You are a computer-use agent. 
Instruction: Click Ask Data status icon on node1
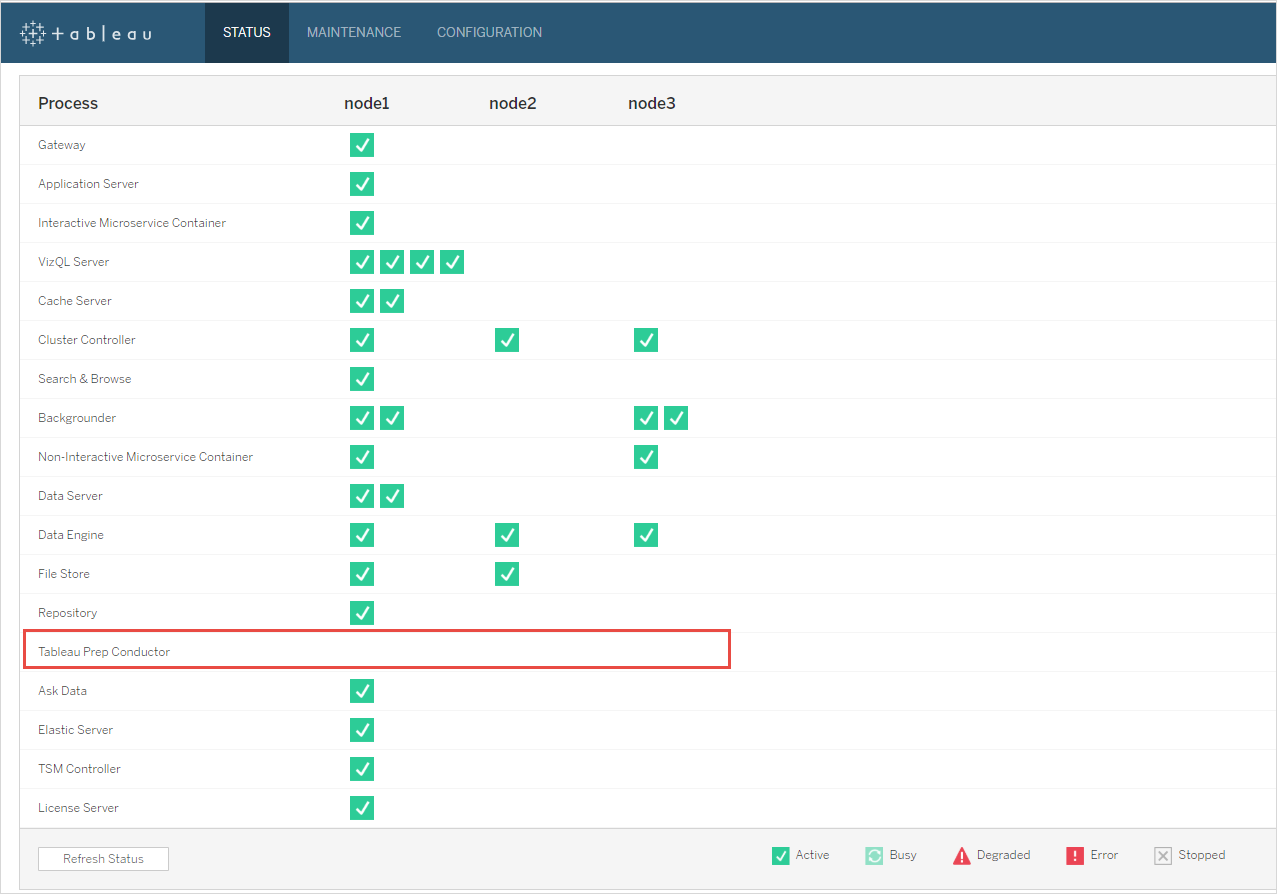[x=362, y=691]
